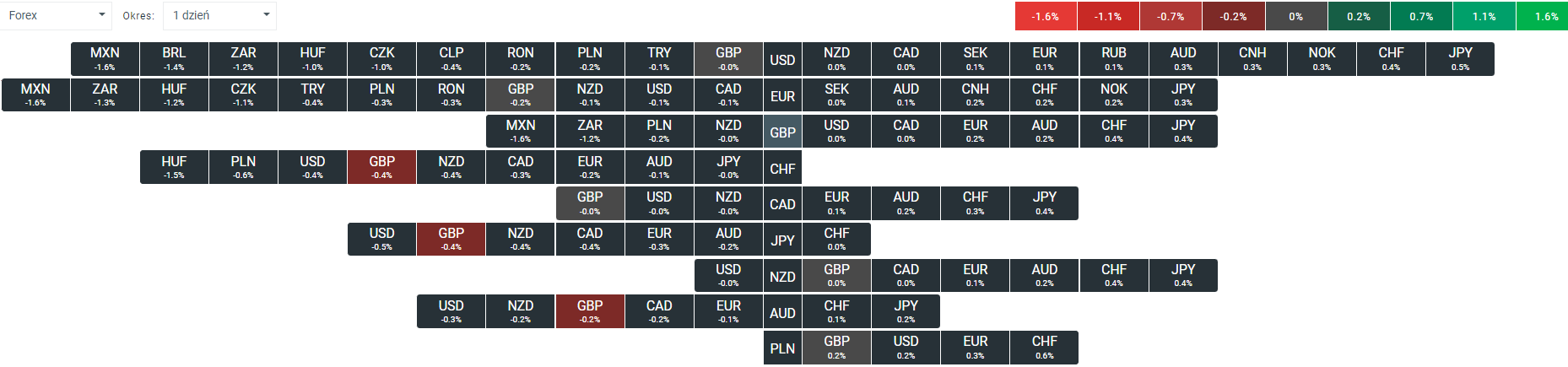Click the USD base currency row label

click(782, 60)
